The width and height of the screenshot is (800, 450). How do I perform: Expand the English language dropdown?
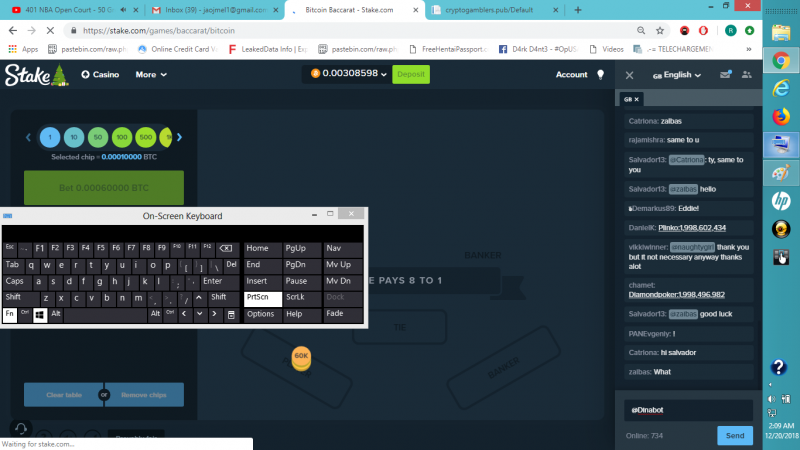[677, 75]
